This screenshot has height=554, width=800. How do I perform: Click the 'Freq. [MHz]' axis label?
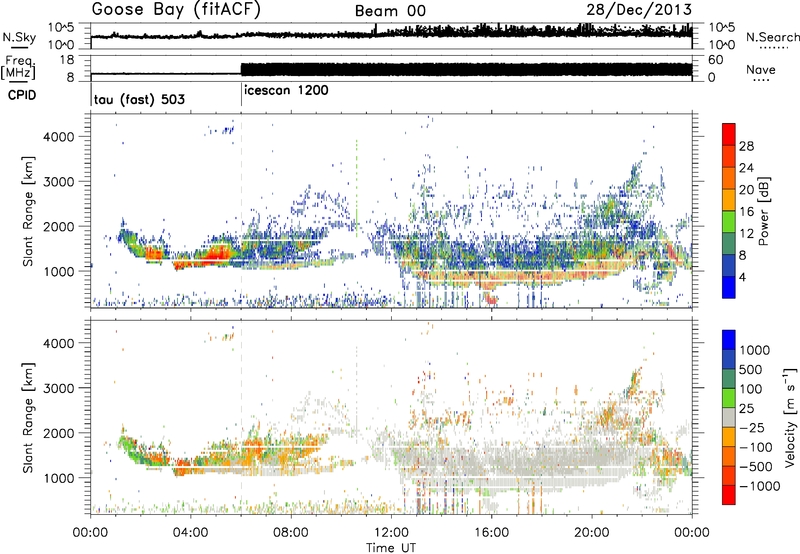[x=18, y=68]
